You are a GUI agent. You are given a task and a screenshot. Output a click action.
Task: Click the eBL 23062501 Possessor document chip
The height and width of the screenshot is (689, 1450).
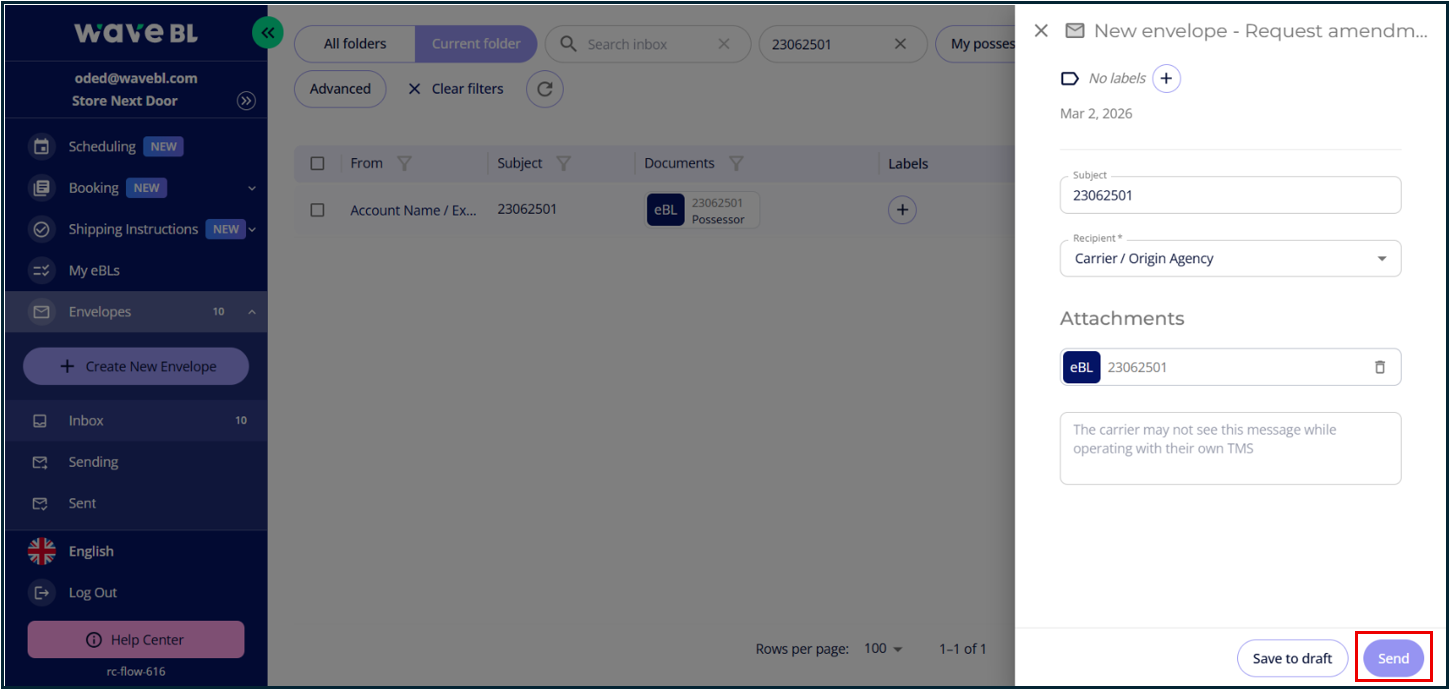703,210
